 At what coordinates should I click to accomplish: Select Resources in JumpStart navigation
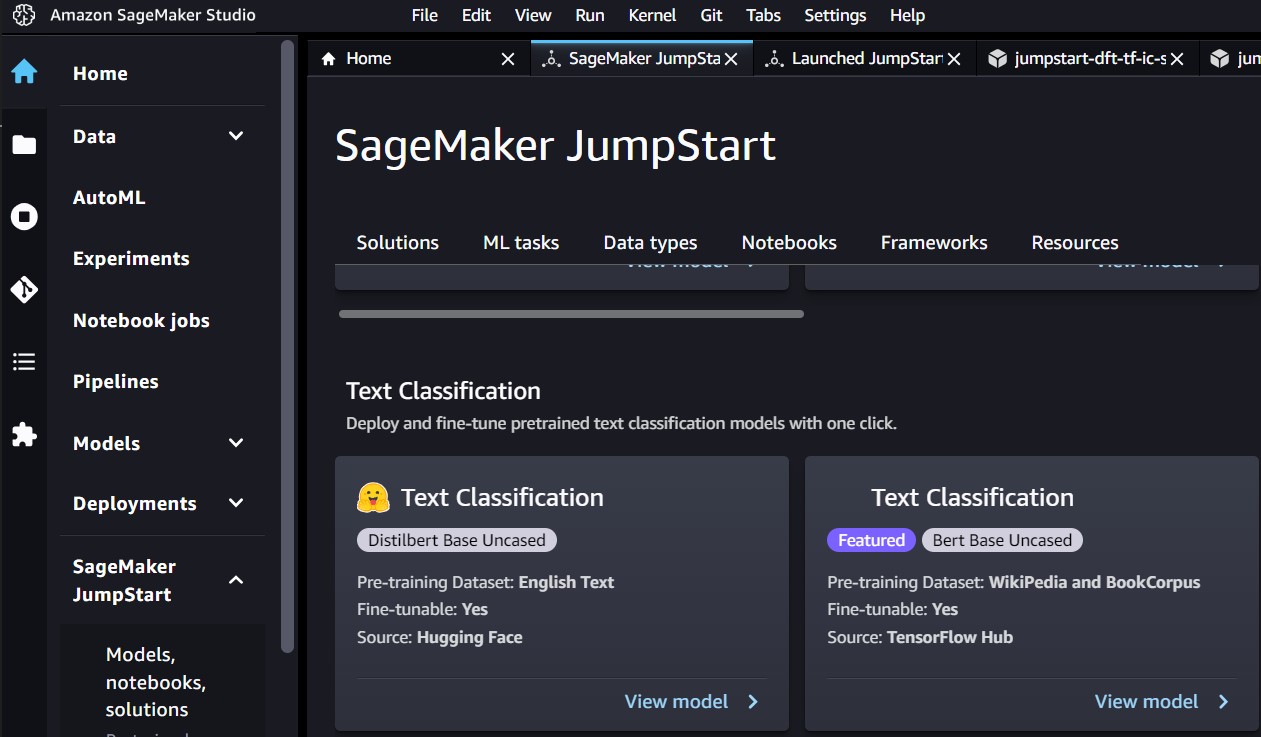[x=1075, y=243]
